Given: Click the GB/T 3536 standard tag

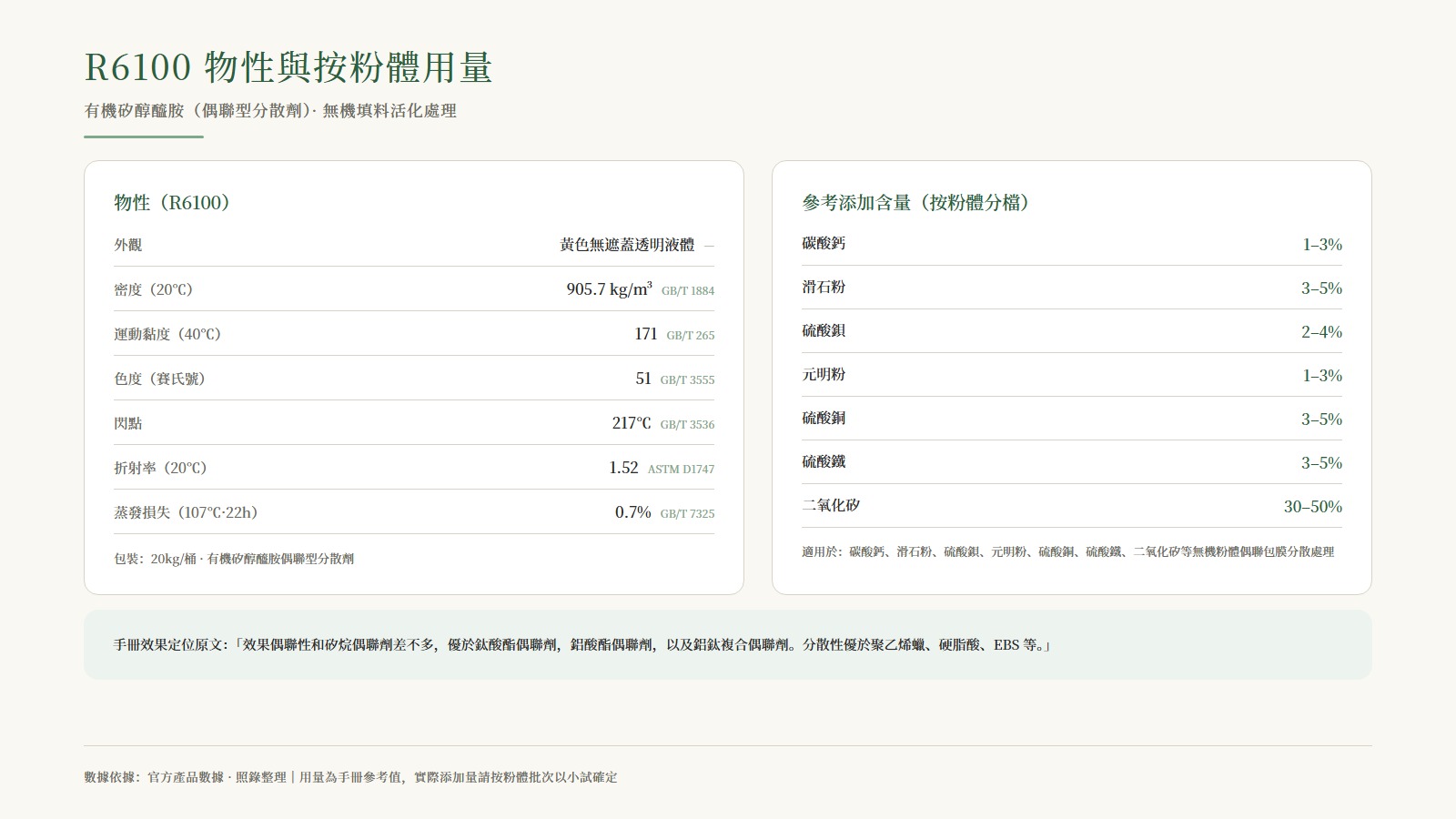Looking at the screenshot, I should pos(688,425).
